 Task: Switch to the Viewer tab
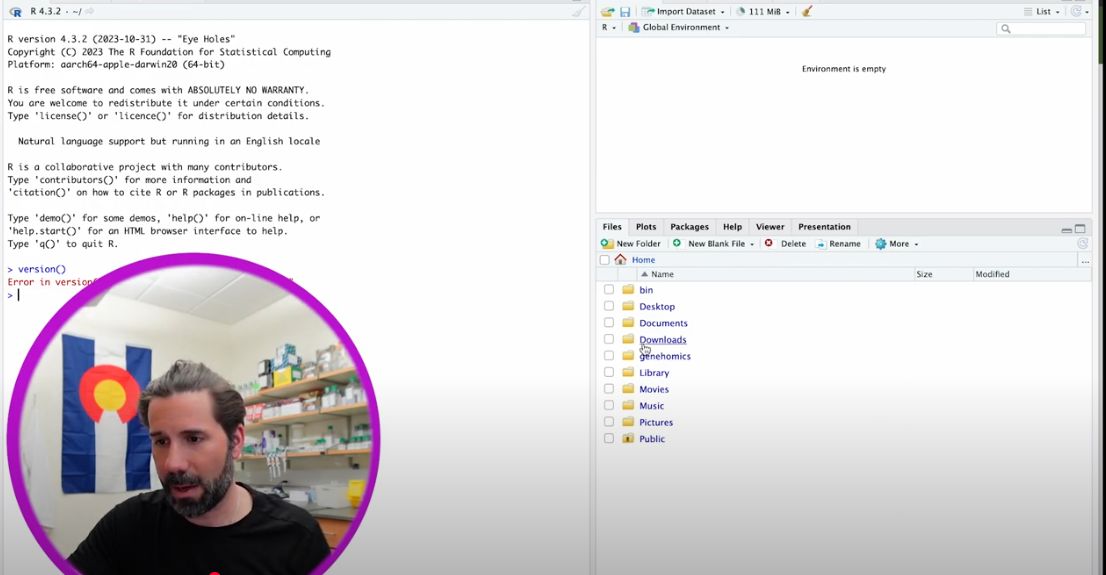tap(770, 226)
